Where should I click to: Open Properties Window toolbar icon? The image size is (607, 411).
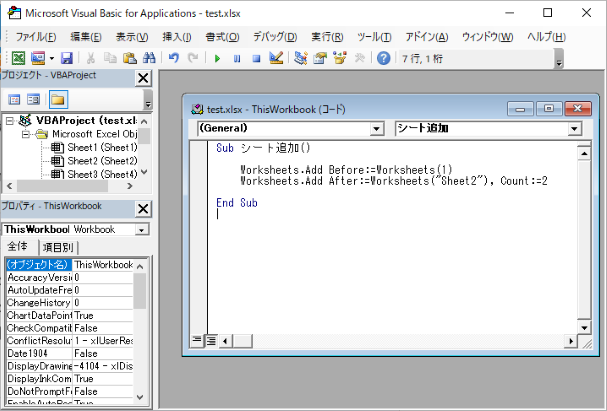click(x=320, y=58)
